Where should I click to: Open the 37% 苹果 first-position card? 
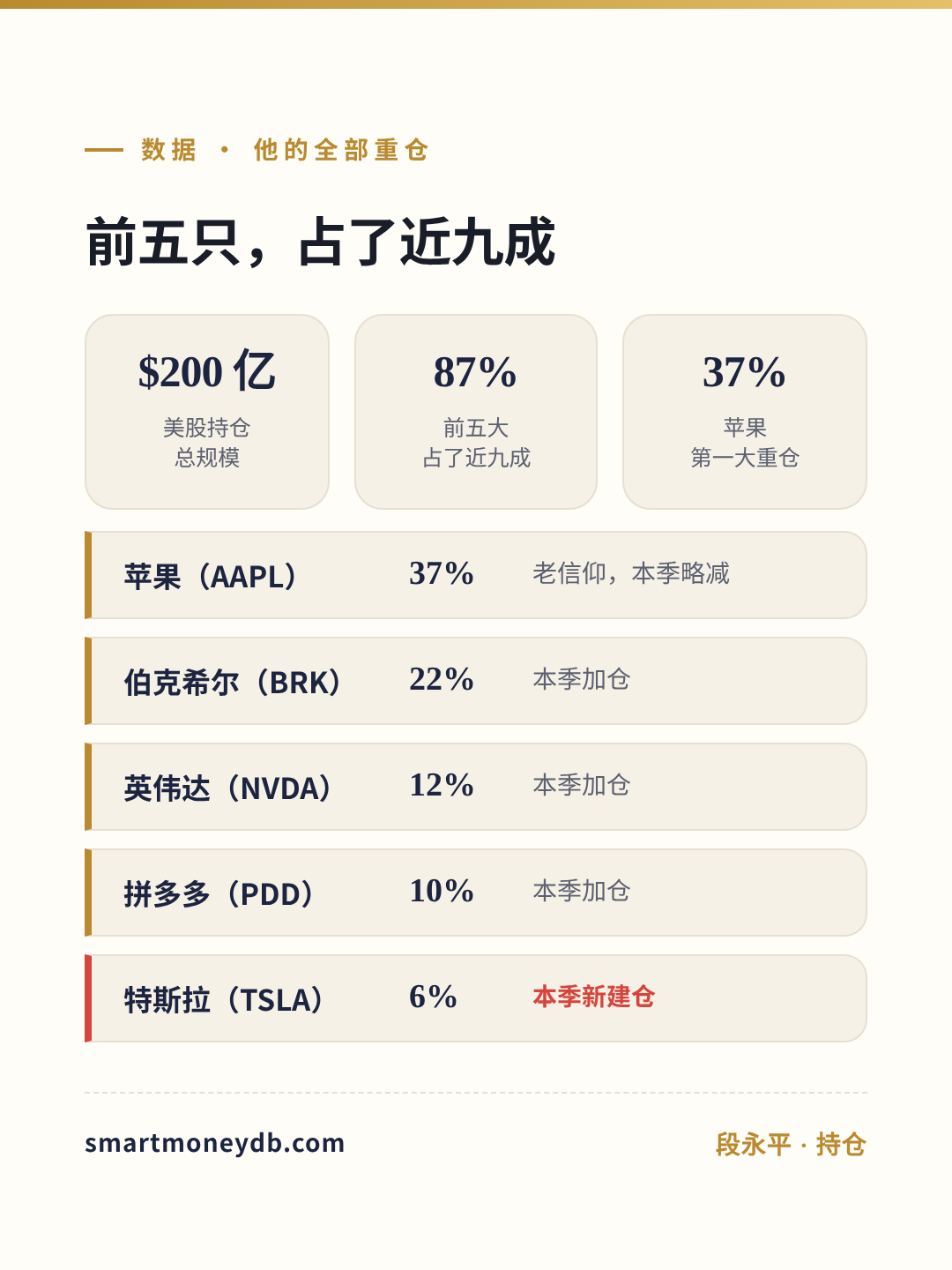pos(745,412)
